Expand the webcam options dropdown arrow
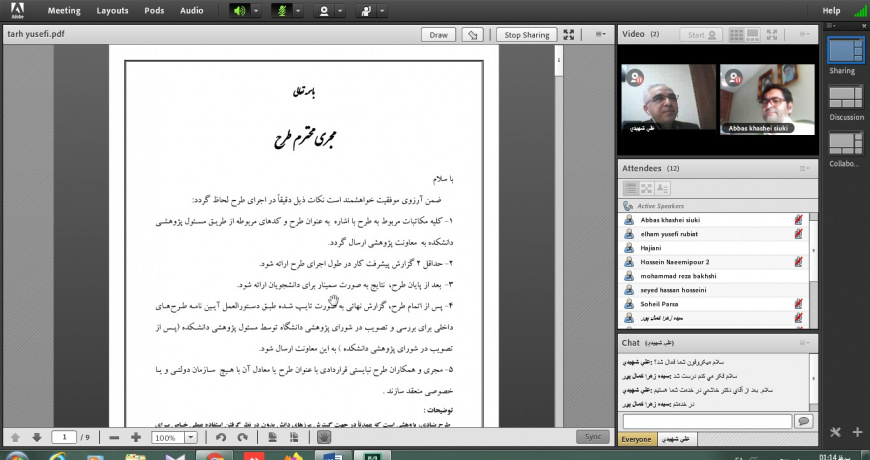The width and height of the screenshot is (870, 460). pos(340,11)
